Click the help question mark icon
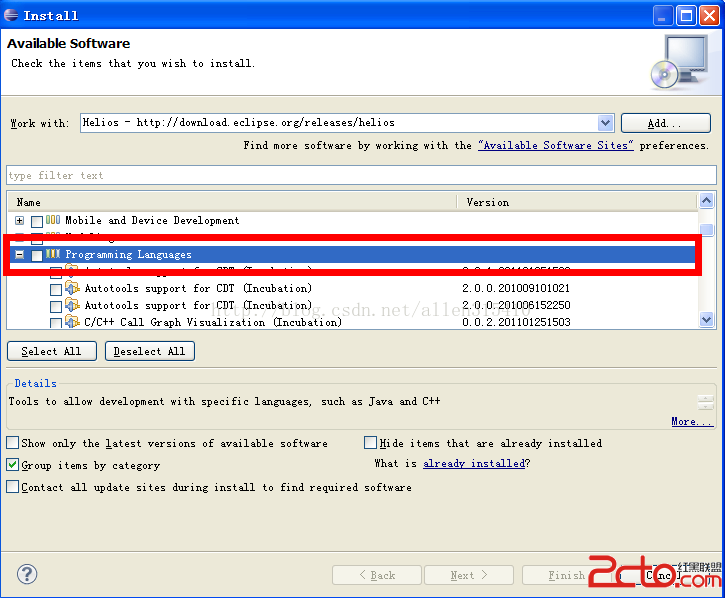725x598 pixels. (27, 574)
